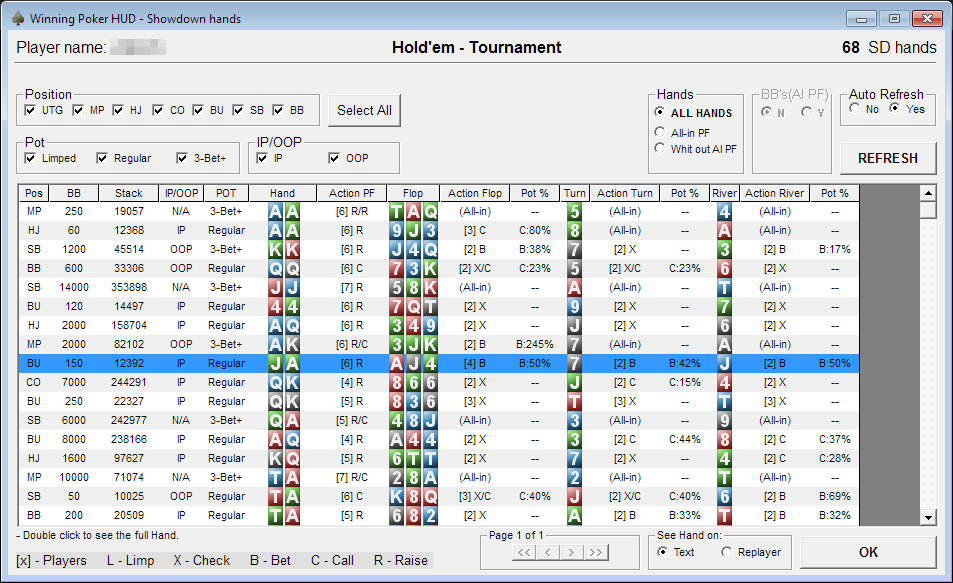Click the previous page arrow button

(548, 552)
